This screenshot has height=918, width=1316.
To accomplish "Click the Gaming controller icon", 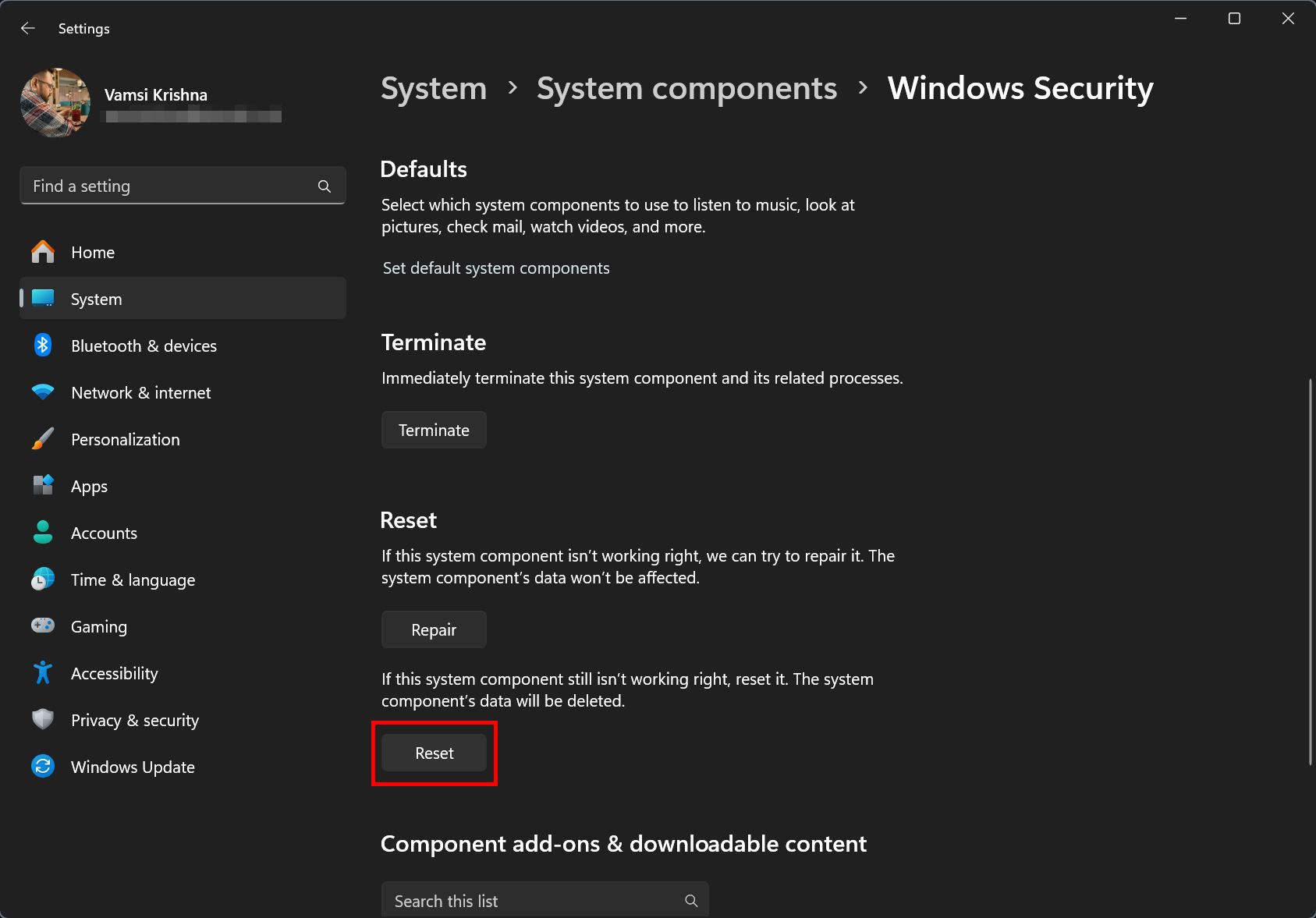I will point(43,626).
